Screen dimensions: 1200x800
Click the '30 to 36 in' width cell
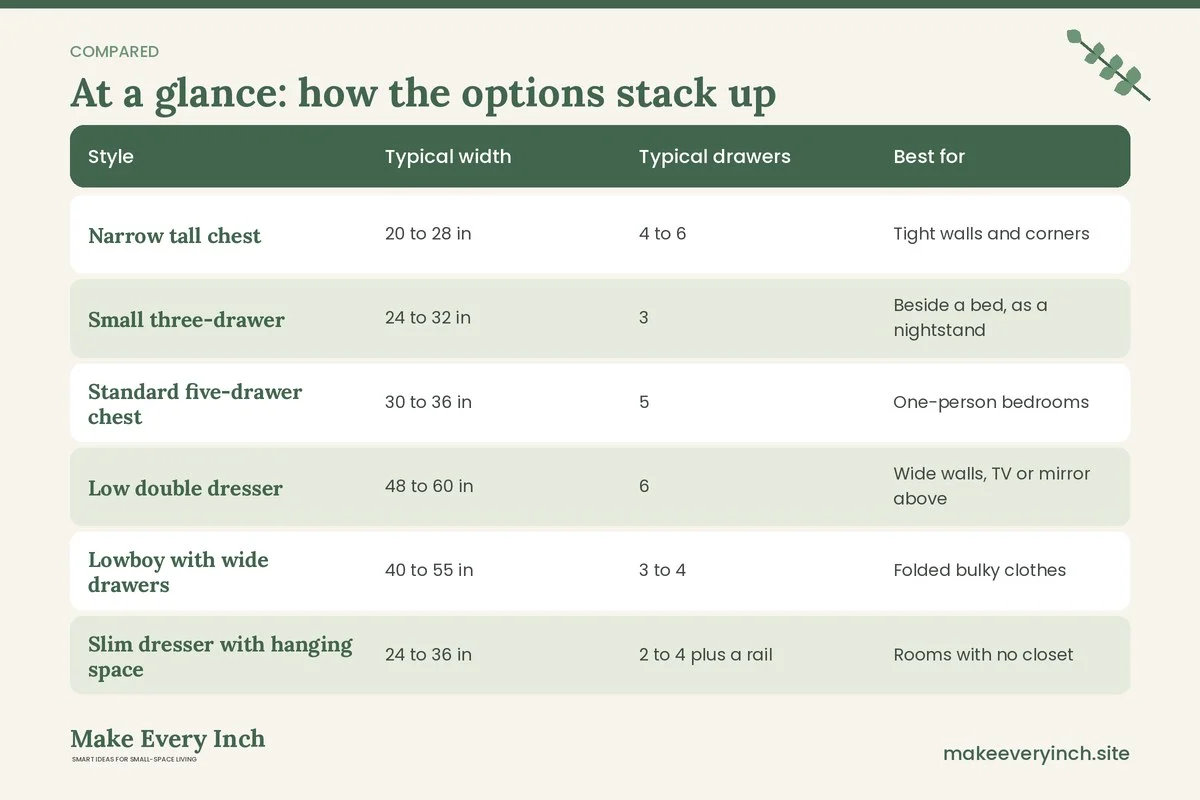(428, 402)
